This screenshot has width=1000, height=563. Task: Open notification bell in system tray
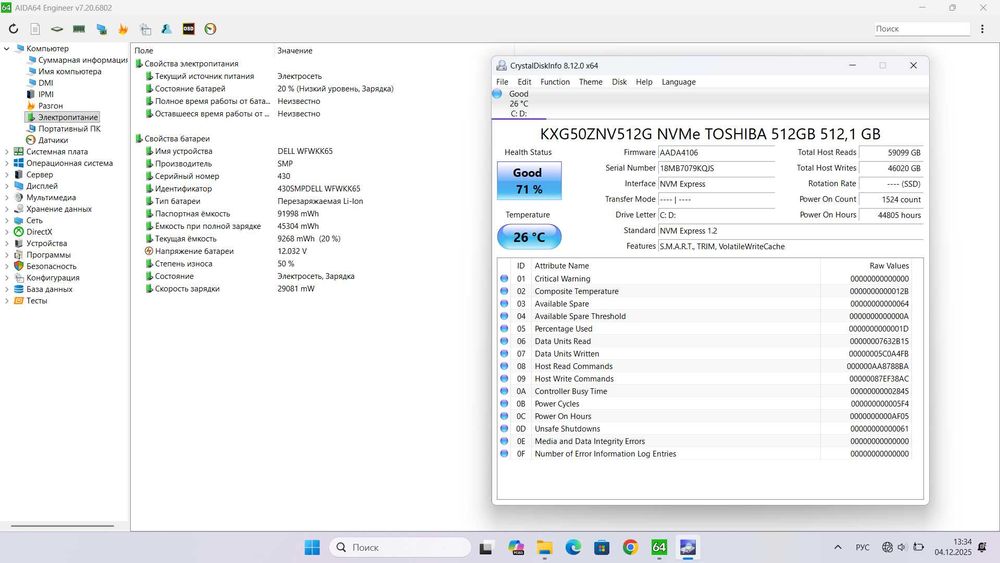tap(982, 547)
